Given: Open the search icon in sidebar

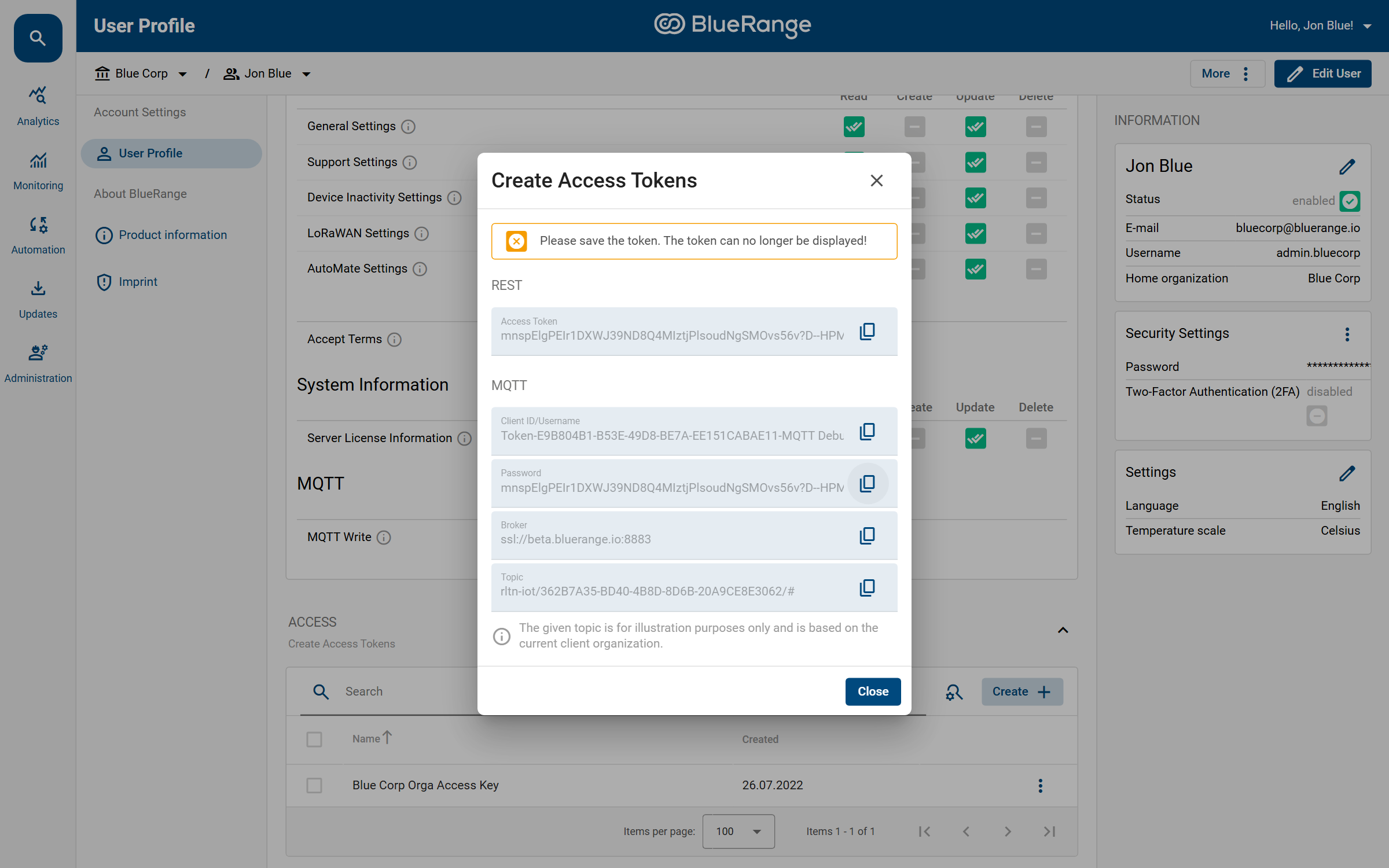Looking at the screenshot, I should coord(38,38).
